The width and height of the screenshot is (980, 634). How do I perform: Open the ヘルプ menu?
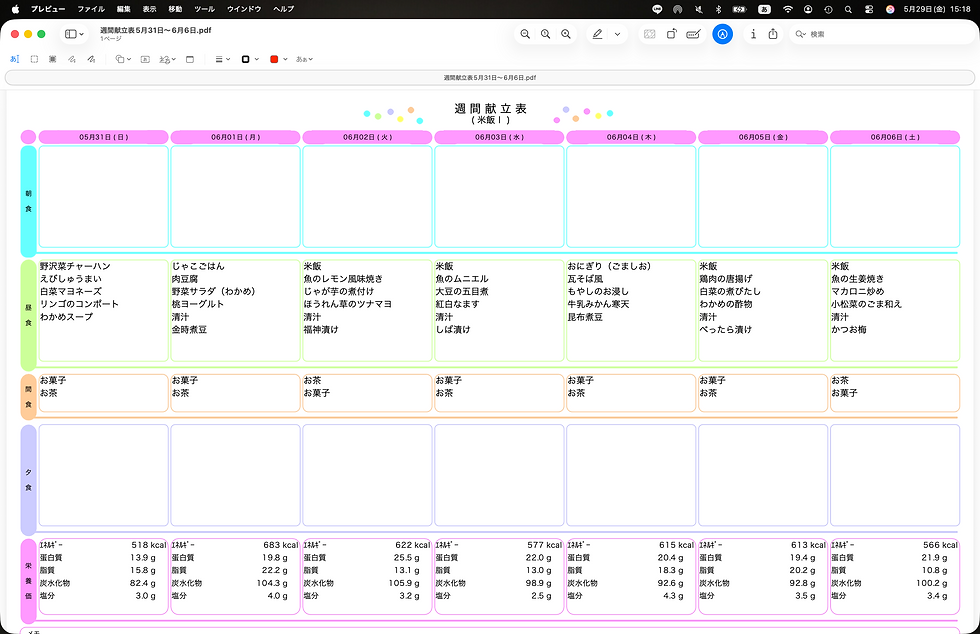pos(283,9)
